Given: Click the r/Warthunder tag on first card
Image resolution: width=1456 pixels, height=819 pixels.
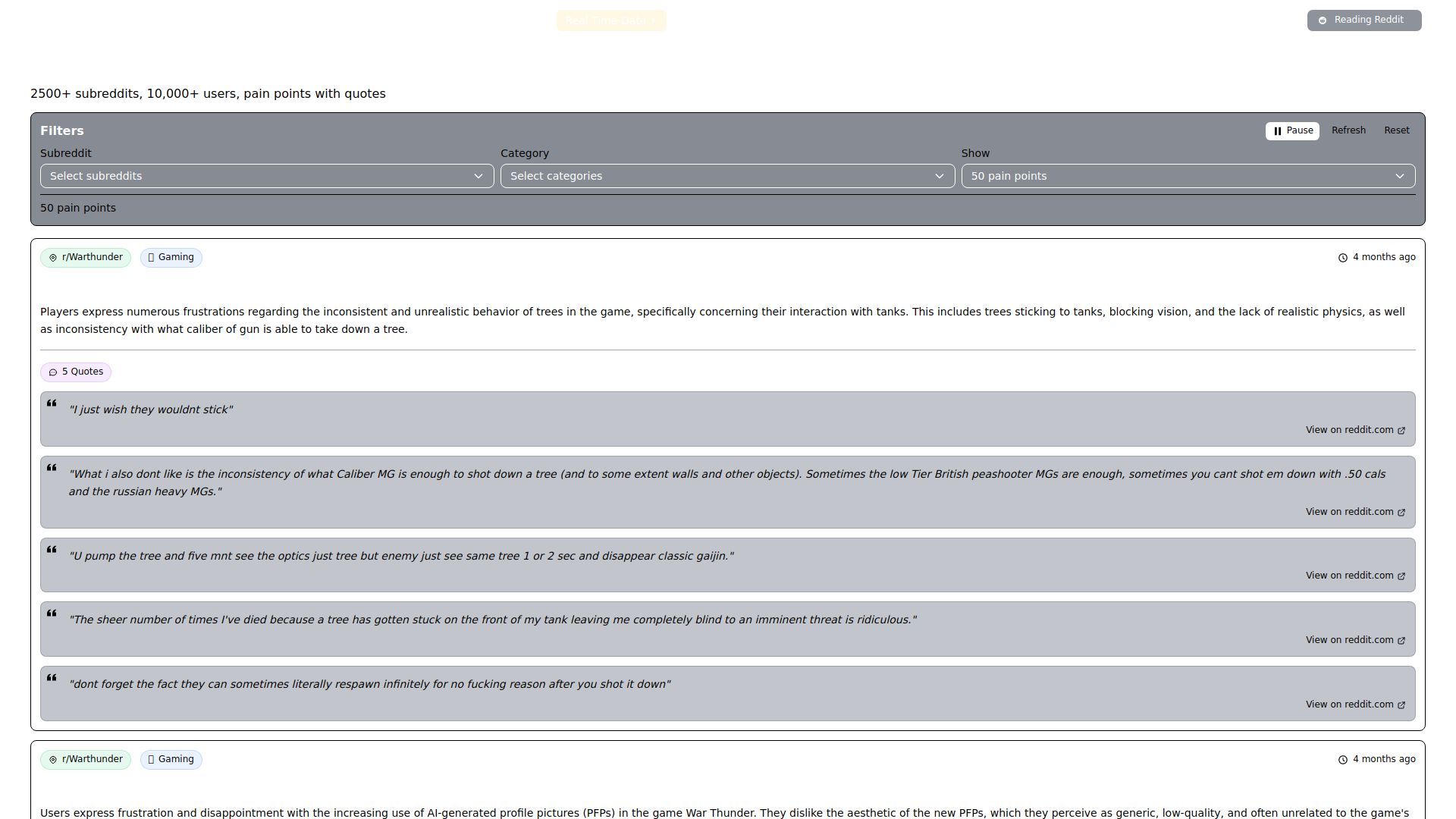Looking at the screenshot, I should (86, 258).
